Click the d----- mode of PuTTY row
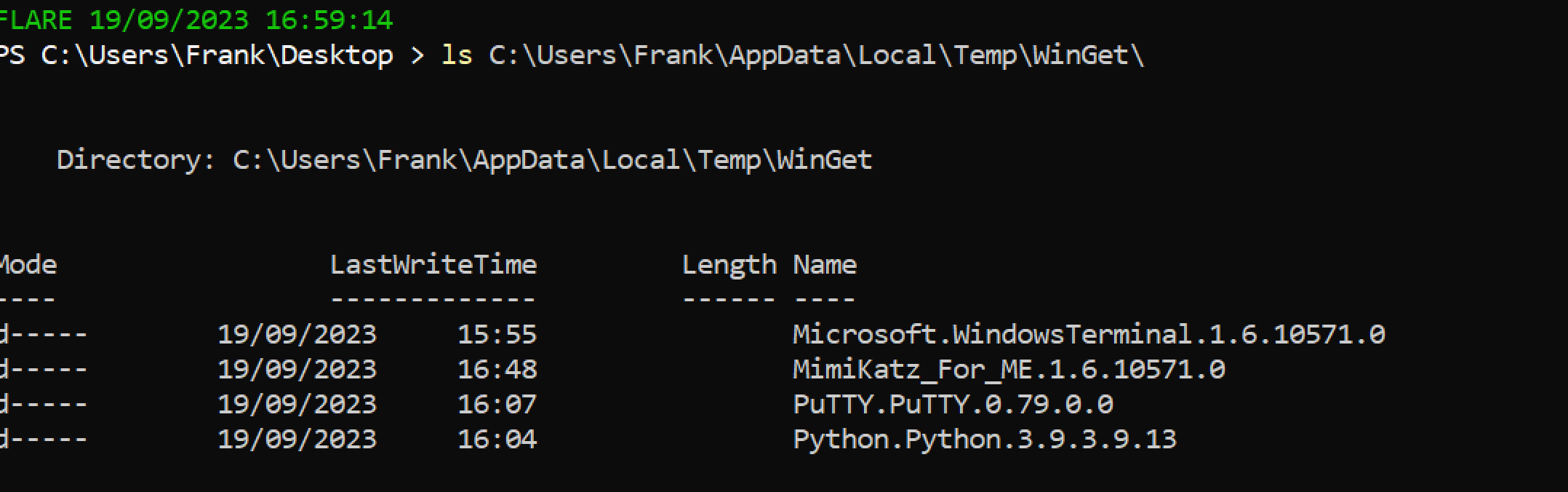 tap(42, 404)
